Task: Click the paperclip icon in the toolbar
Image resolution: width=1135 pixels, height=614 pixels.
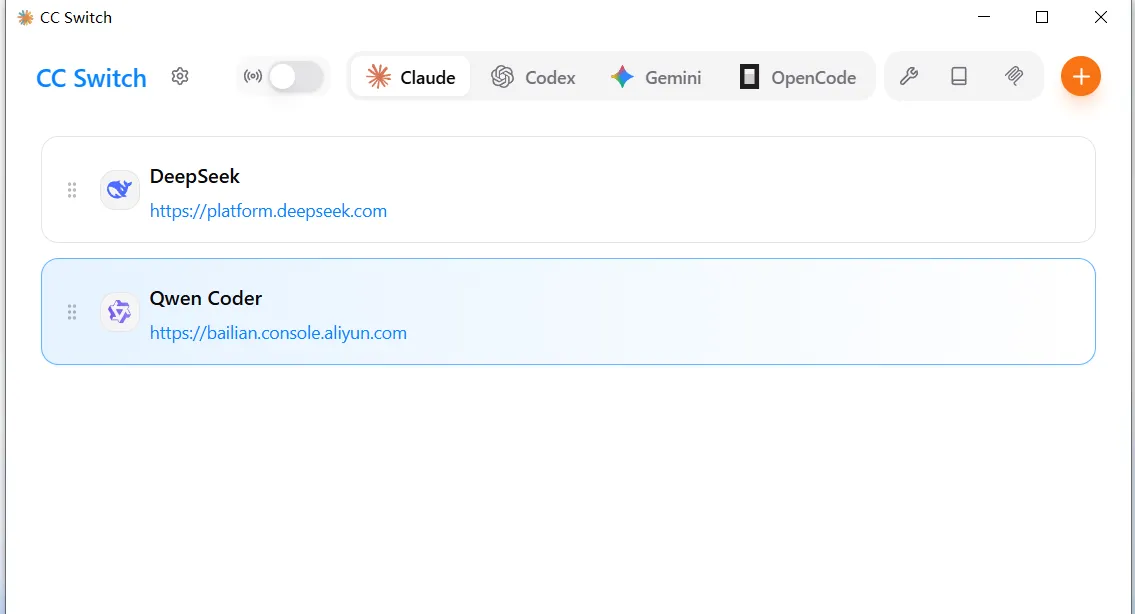Action: (1013, 76)
